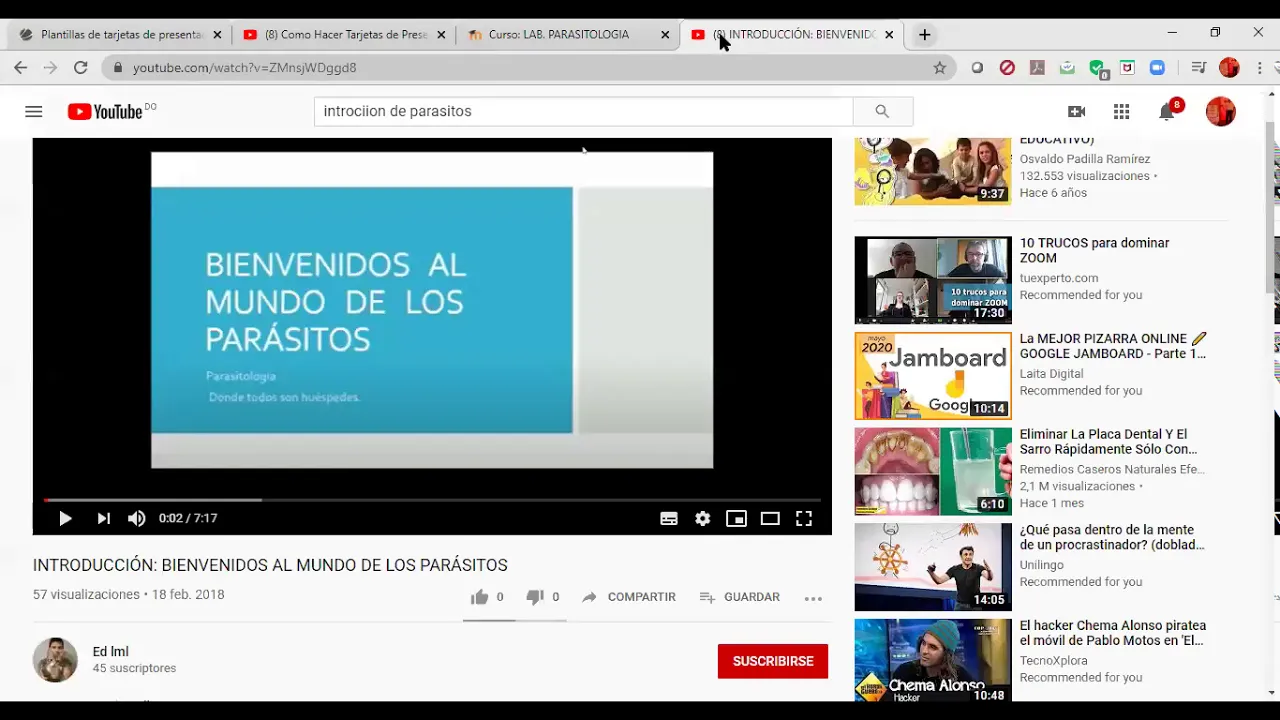Screen dimensions: 1280x720
Task: Switch to Como Hacer Tarjetas tab
Action: (344, 34)
